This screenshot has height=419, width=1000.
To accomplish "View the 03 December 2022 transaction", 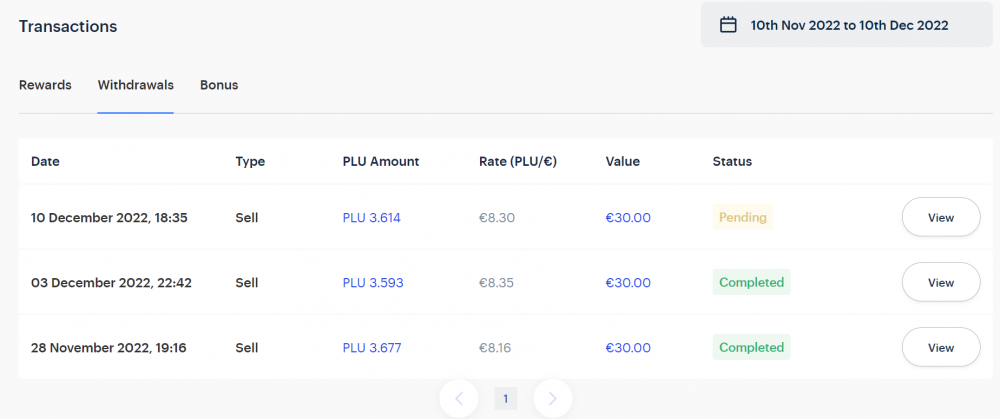I will 940,282.
